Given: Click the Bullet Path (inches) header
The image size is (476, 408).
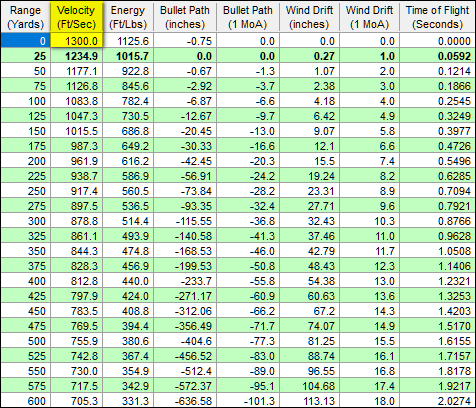Looking at the screenshot, I should [185, 17].
